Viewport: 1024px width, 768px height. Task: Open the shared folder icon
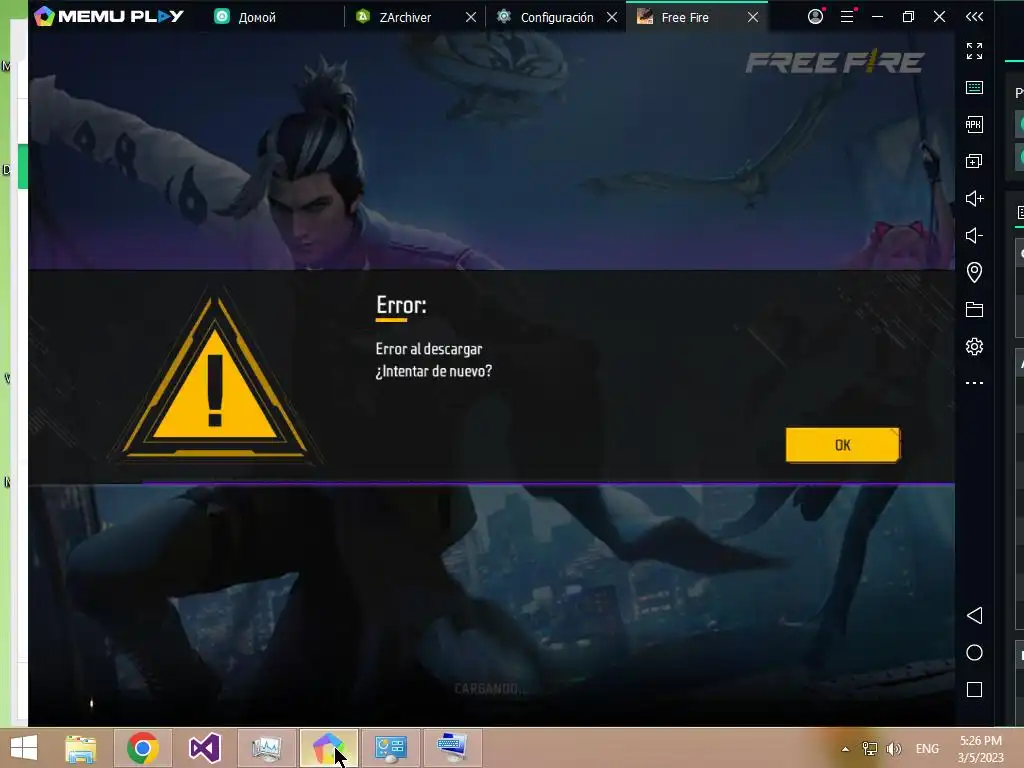click(x=974, y=310)
